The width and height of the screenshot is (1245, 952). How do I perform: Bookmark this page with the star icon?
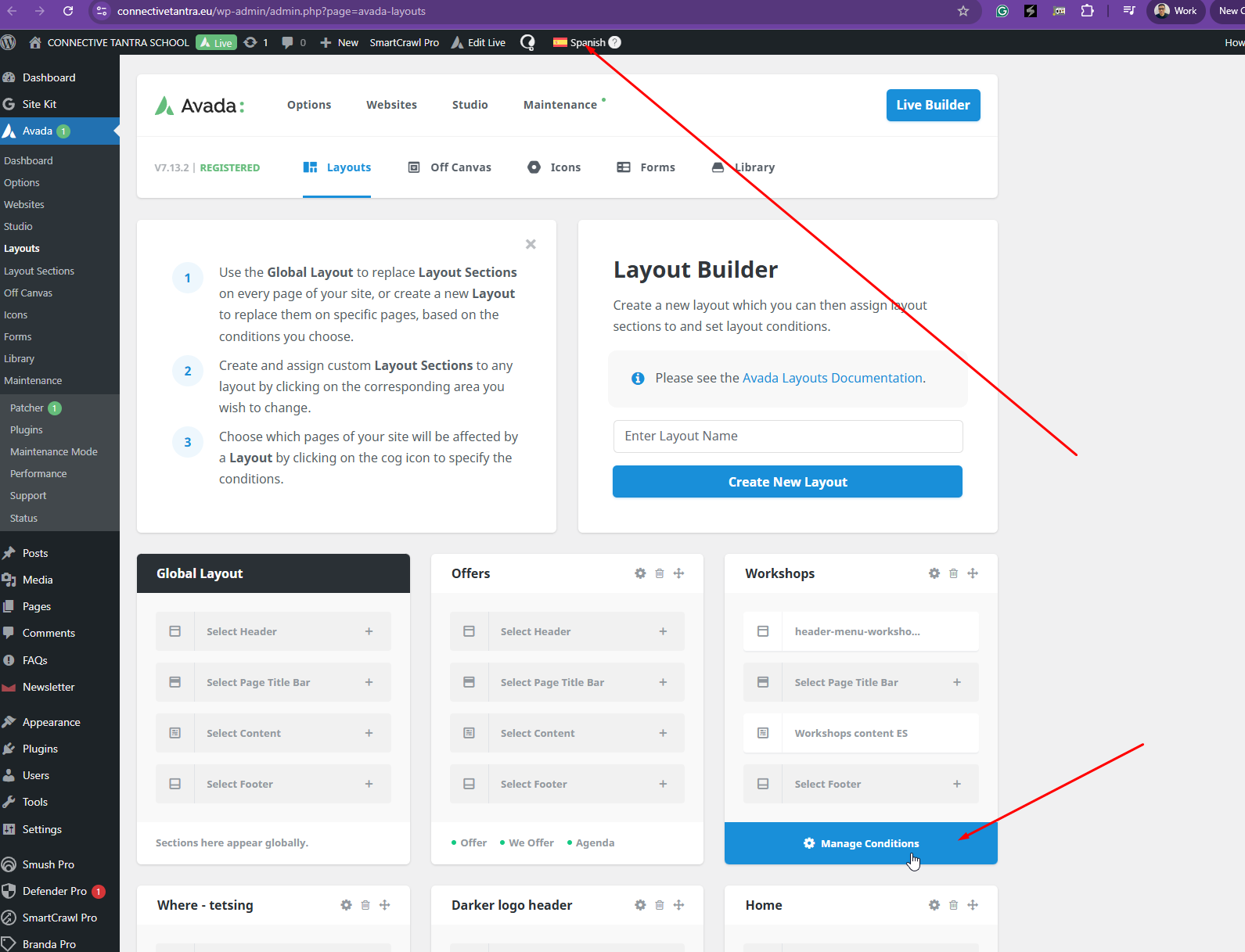pyautogui.click(x=963, y=11)
